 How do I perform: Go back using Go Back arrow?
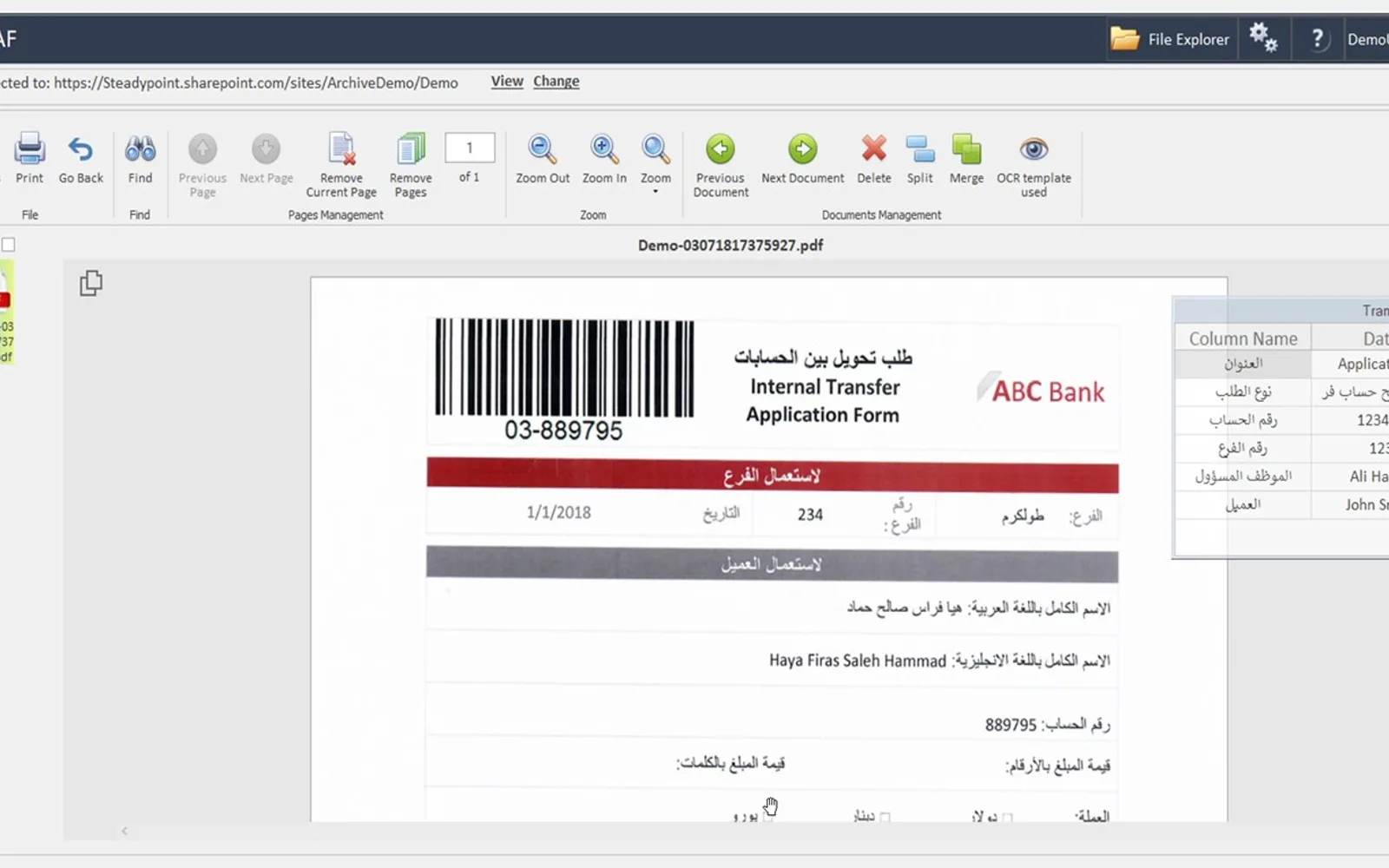[x=81, y=158]
